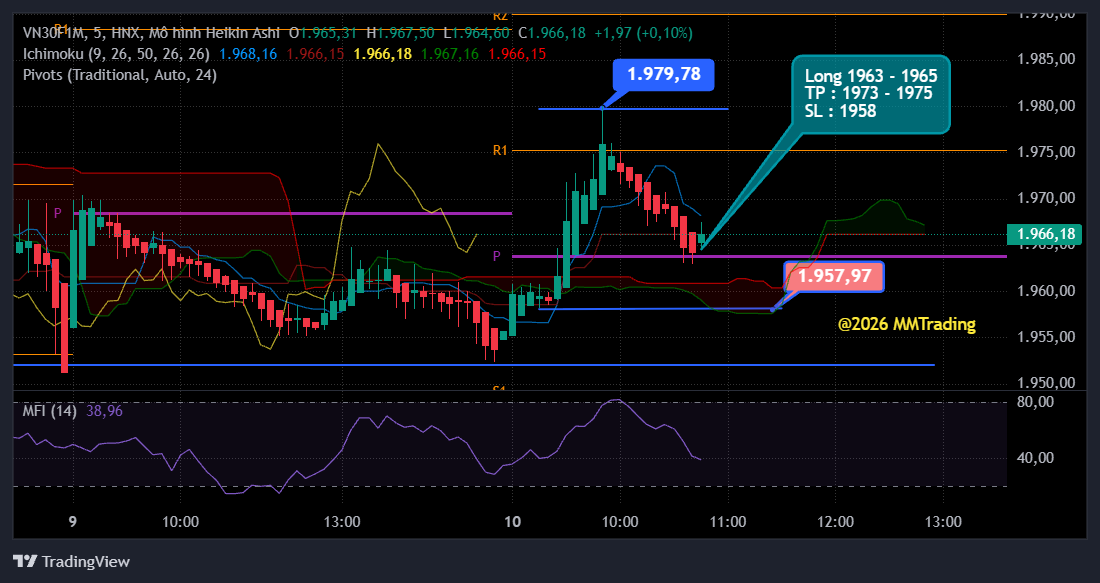Click the Ichimoku (9, 26, 50, 26, 26) legend
Viewport: 1100px width, 583px height.
coord(116,54)
